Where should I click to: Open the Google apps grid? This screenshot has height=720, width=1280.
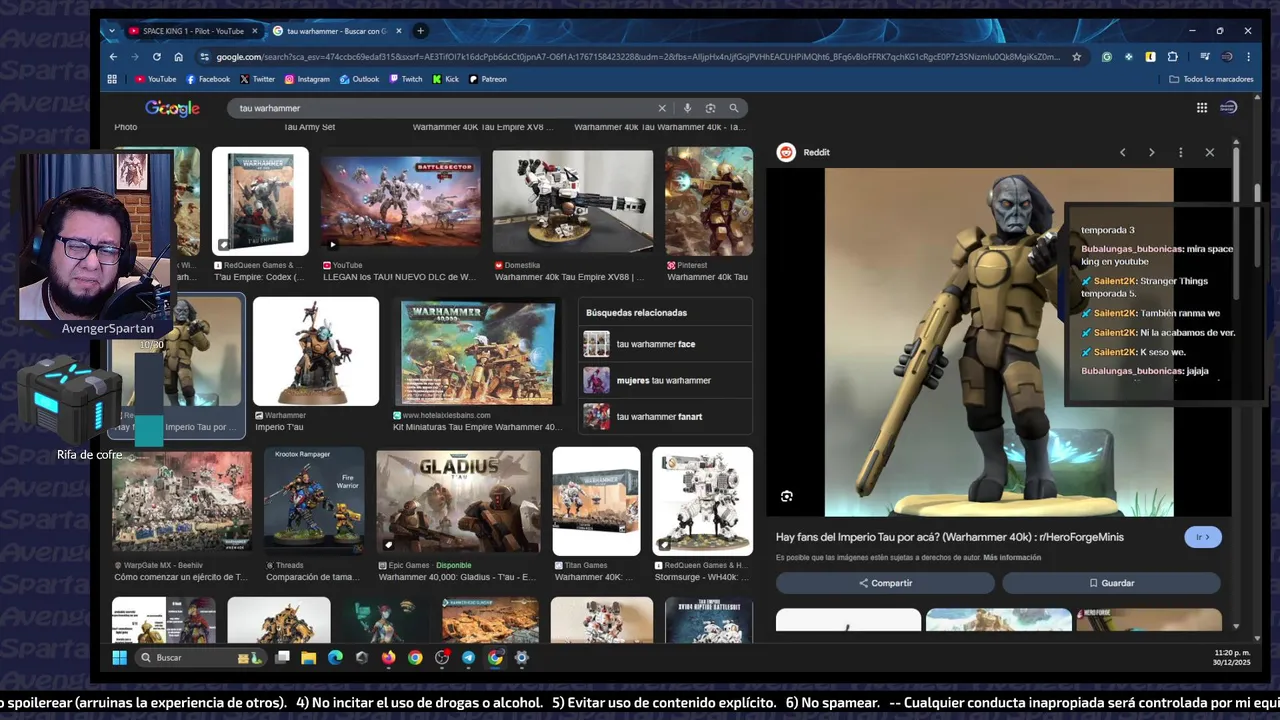click(1202, 108)
